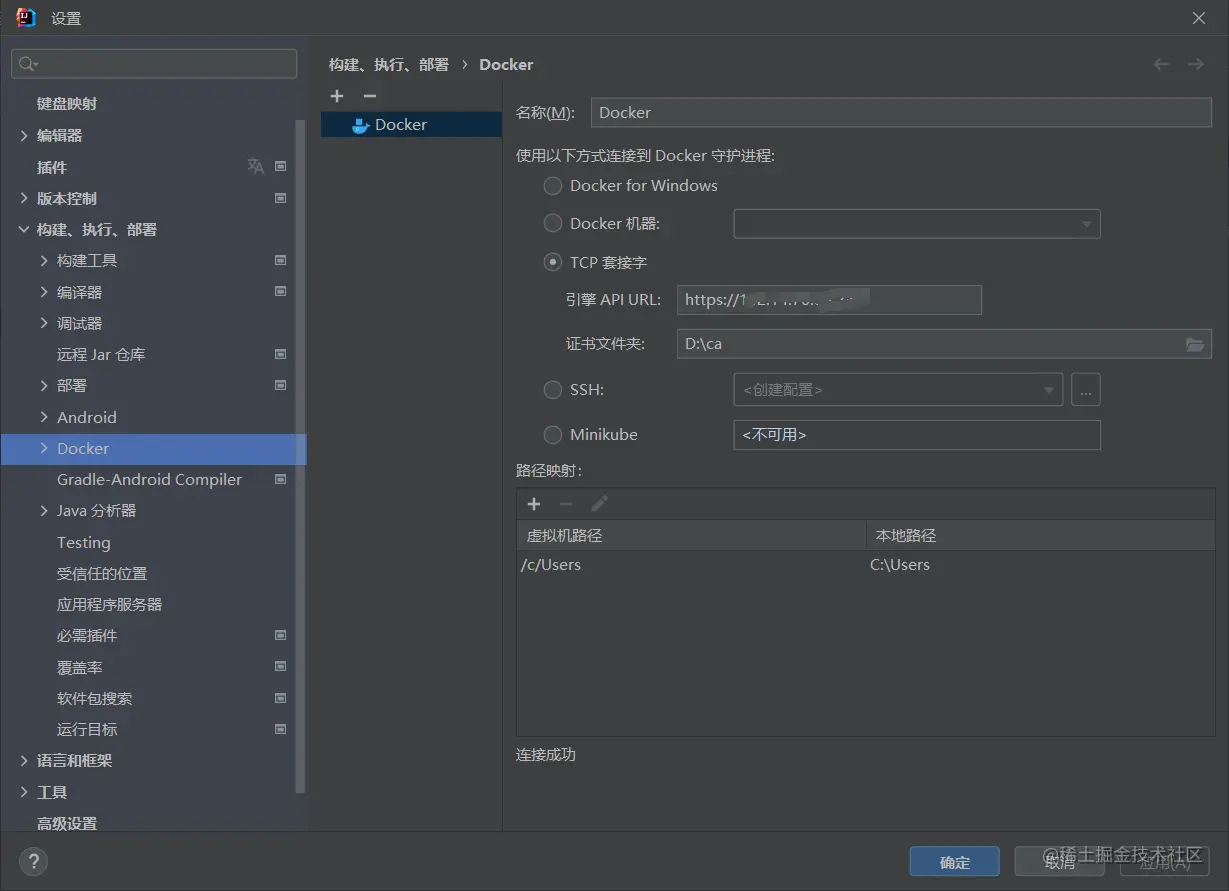Click the project-level icon beside 版本控制
This screenshot has width=1229, height=891.
pos(280,198)
